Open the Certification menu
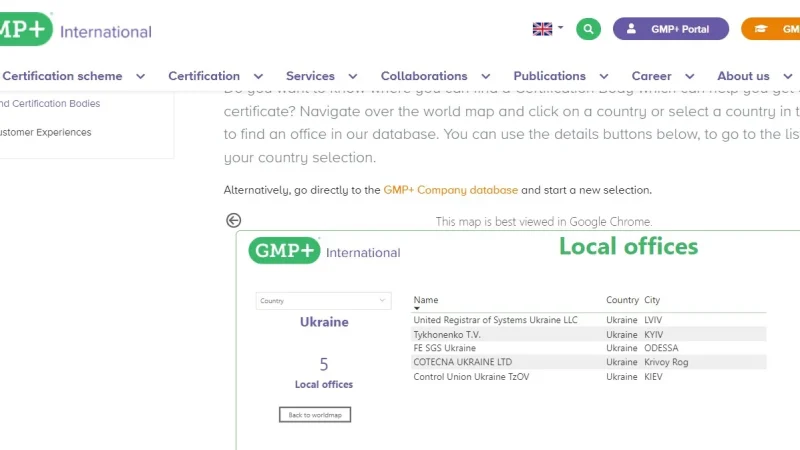 (x=204, y=76)
